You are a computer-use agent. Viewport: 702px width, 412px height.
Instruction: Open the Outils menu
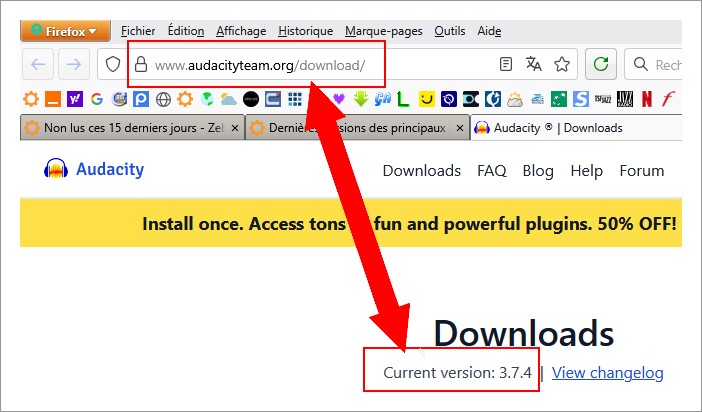449,31
